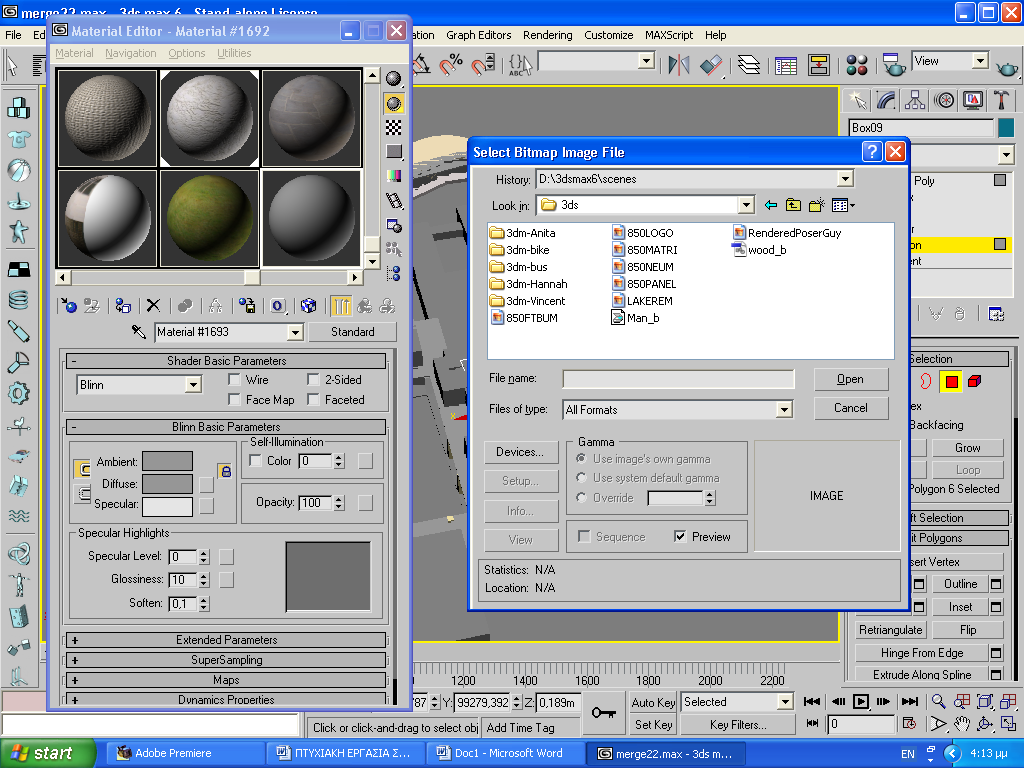Viewport: 1024px width, 768px height.
Task: Open the Look in folder dropdown
Action: point(746,205)
